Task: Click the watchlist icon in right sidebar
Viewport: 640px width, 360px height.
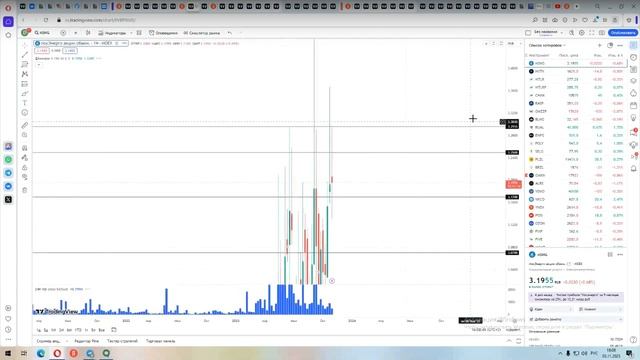Action: point(633,45)
